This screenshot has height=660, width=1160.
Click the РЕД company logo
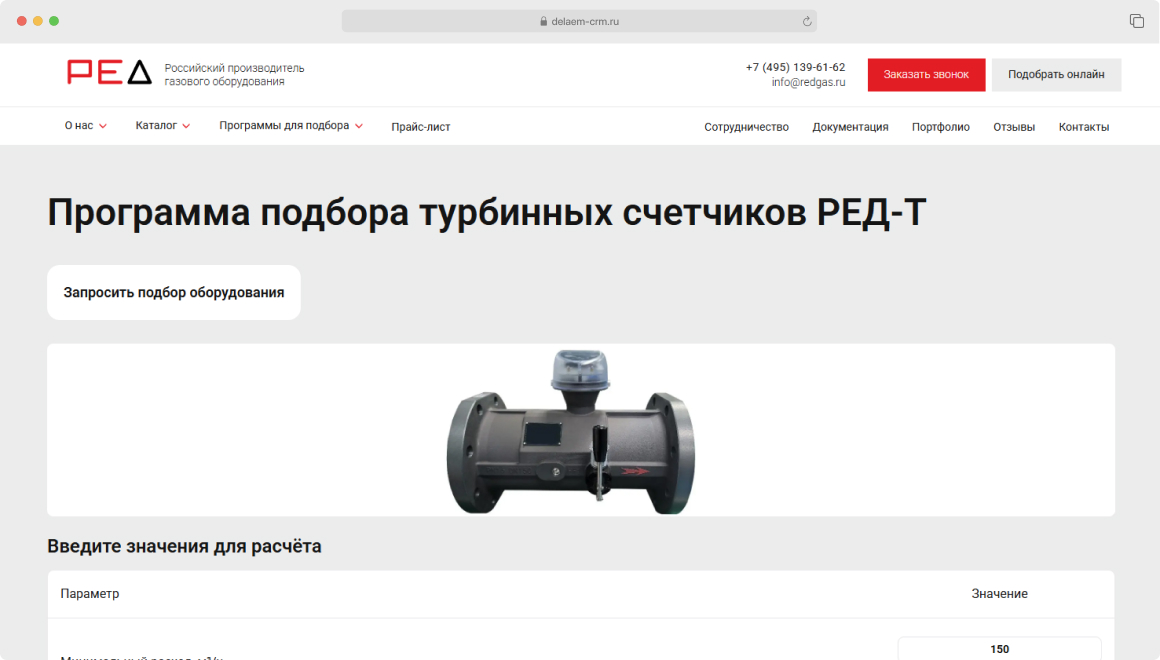coord(109,73)
